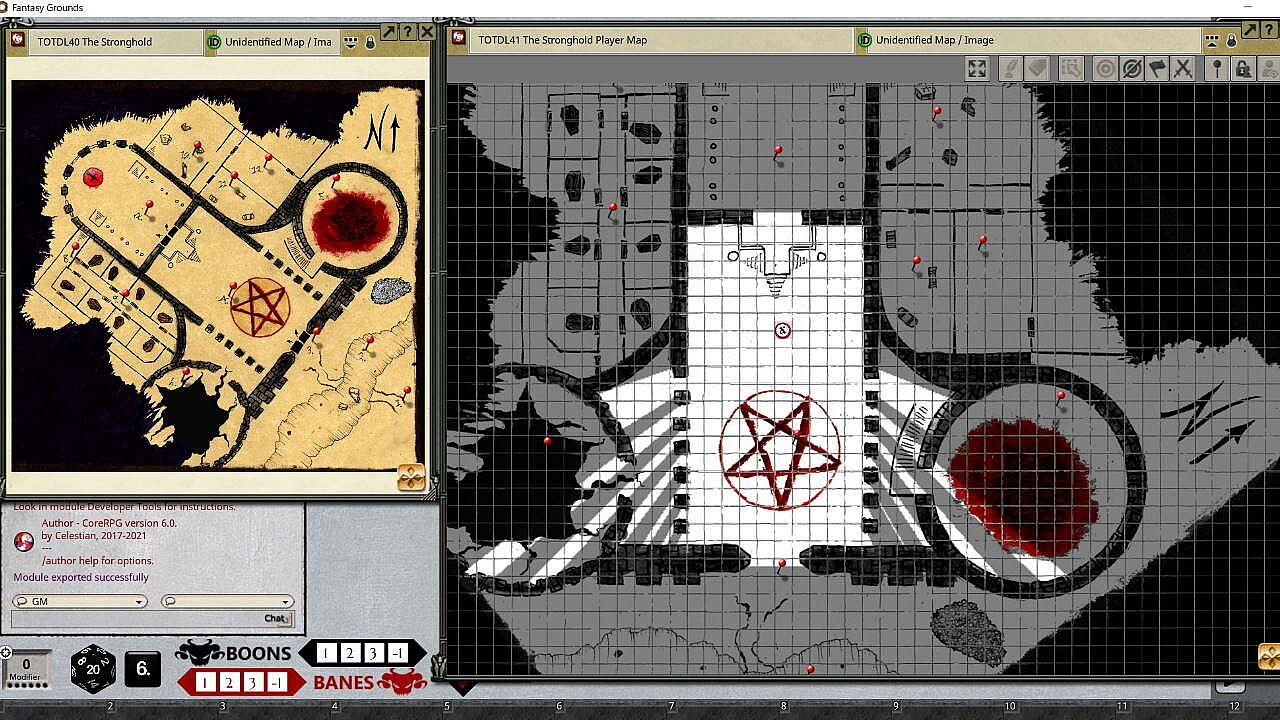The image size is (1280, 720).
Task: Click the red link icon of TOTDL40 Stronghold window
Action: [18, 40]
